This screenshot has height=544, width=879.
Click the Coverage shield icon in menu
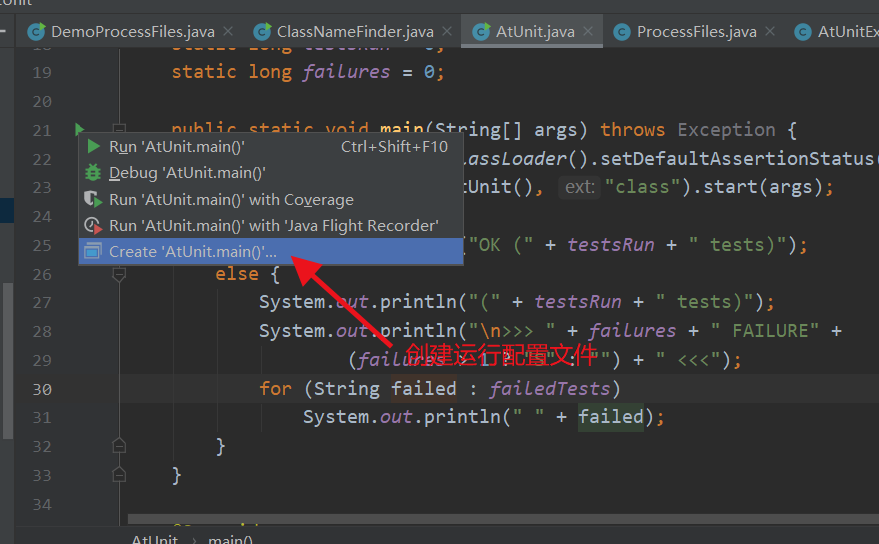click(93, 200)
